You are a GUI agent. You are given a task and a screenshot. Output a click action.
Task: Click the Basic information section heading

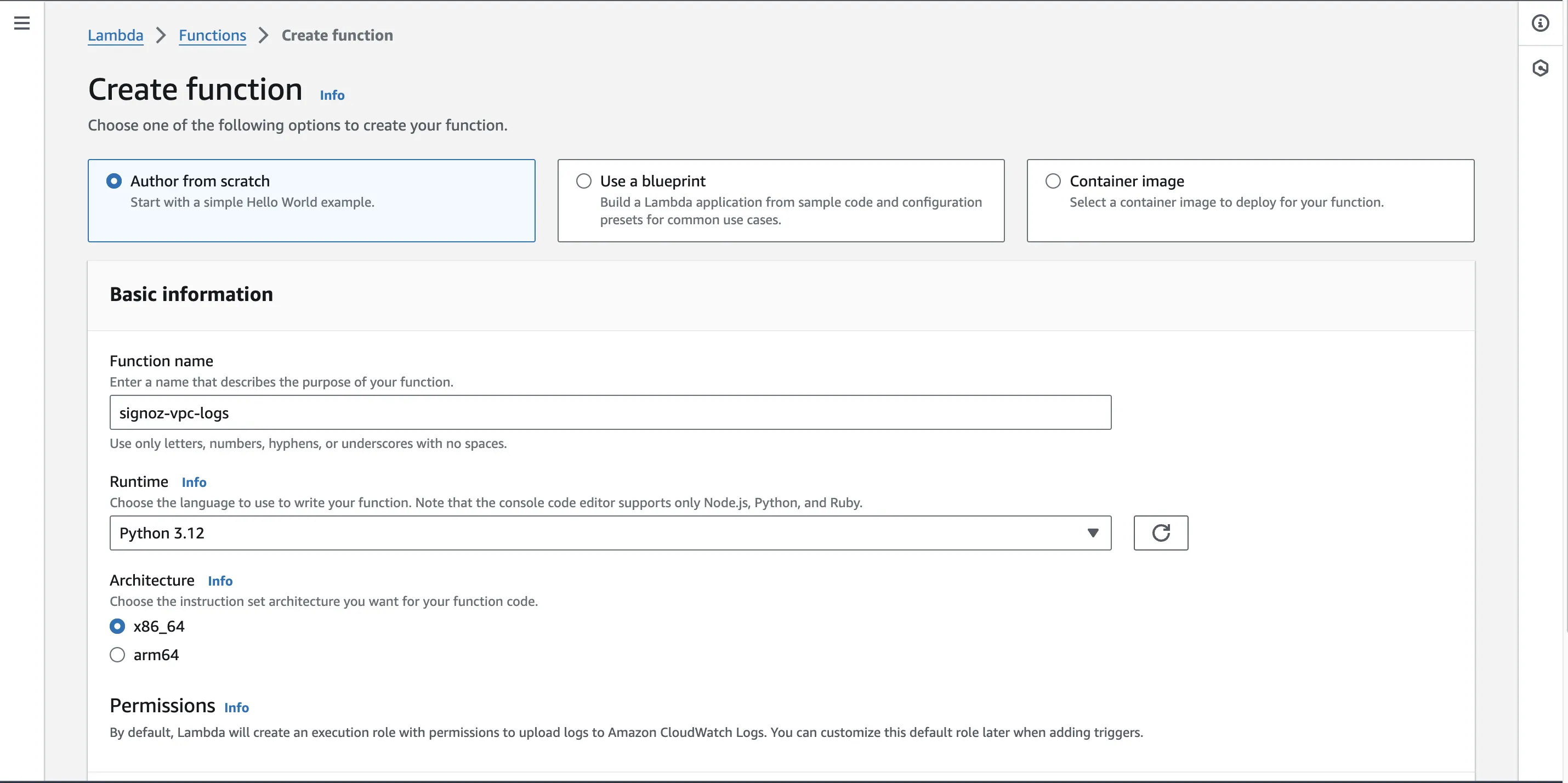click(x=191, y=294)
